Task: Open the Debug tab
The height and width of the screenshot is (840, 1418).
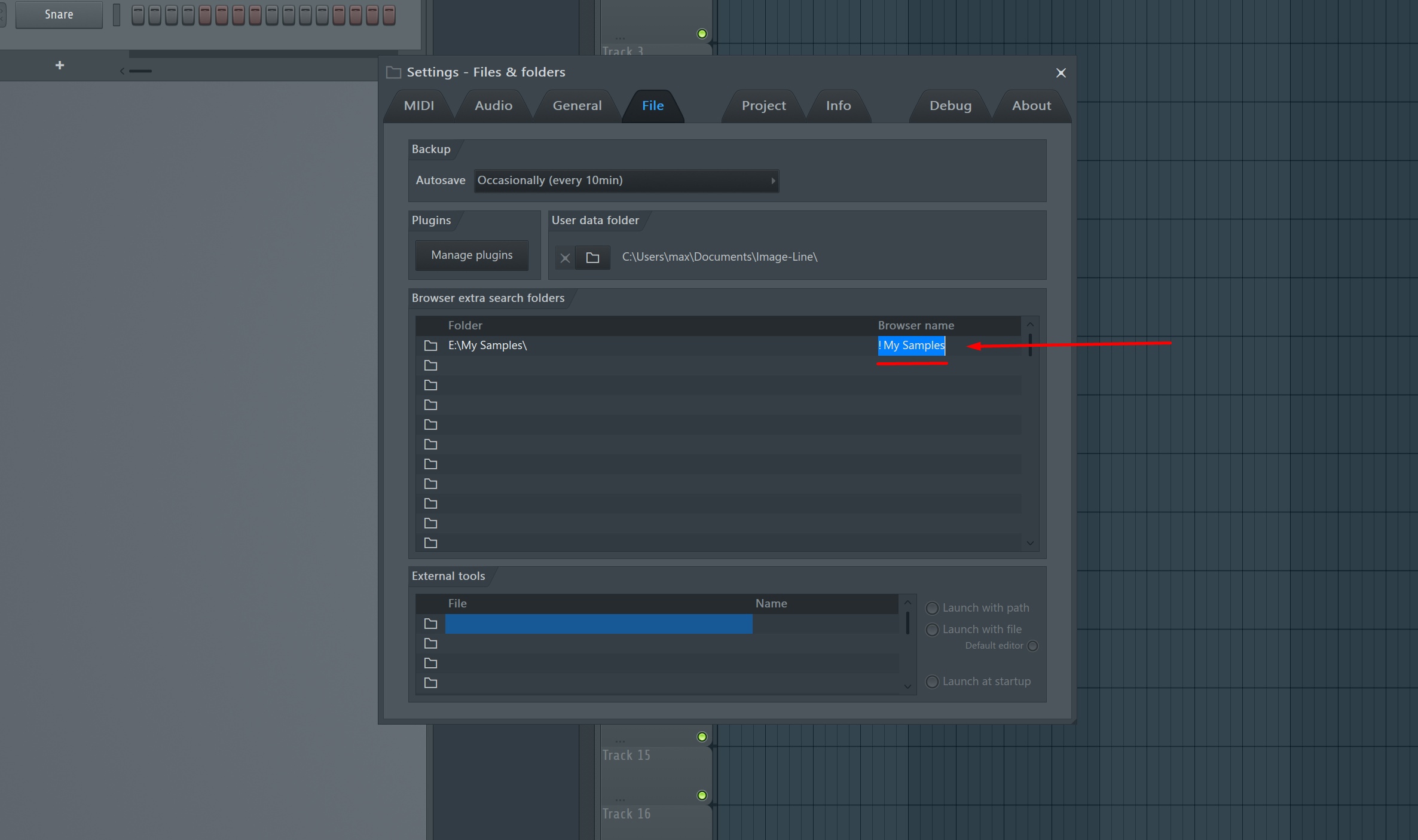Action: pyautogui.click(x=951, y=106)
